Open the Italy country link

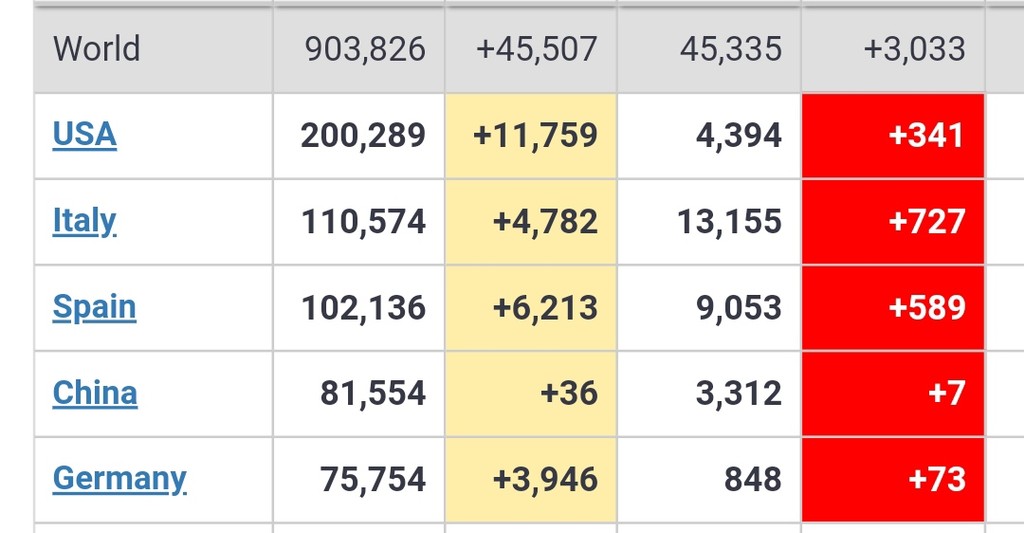pyautogui.click(x=84, y=220)
